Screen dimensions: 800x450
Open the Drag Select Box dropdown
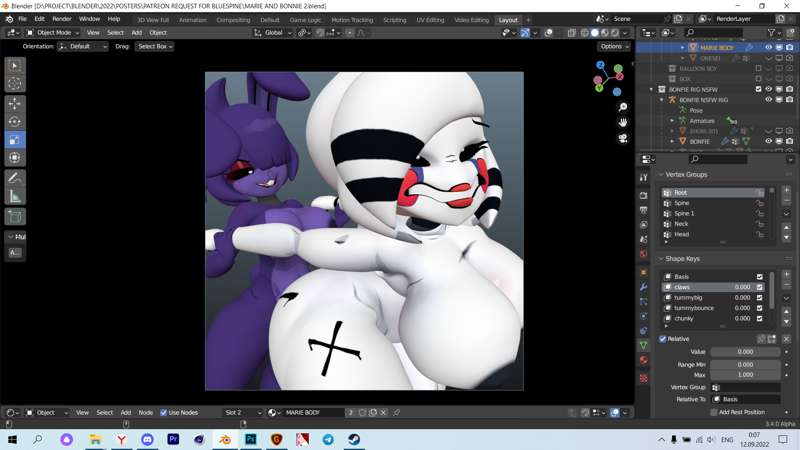point(155,46)
